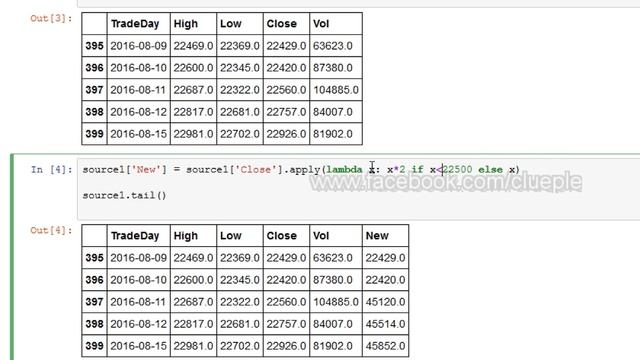Click High value 22817.0 in Out[4] table

click(x=193, y=324)
